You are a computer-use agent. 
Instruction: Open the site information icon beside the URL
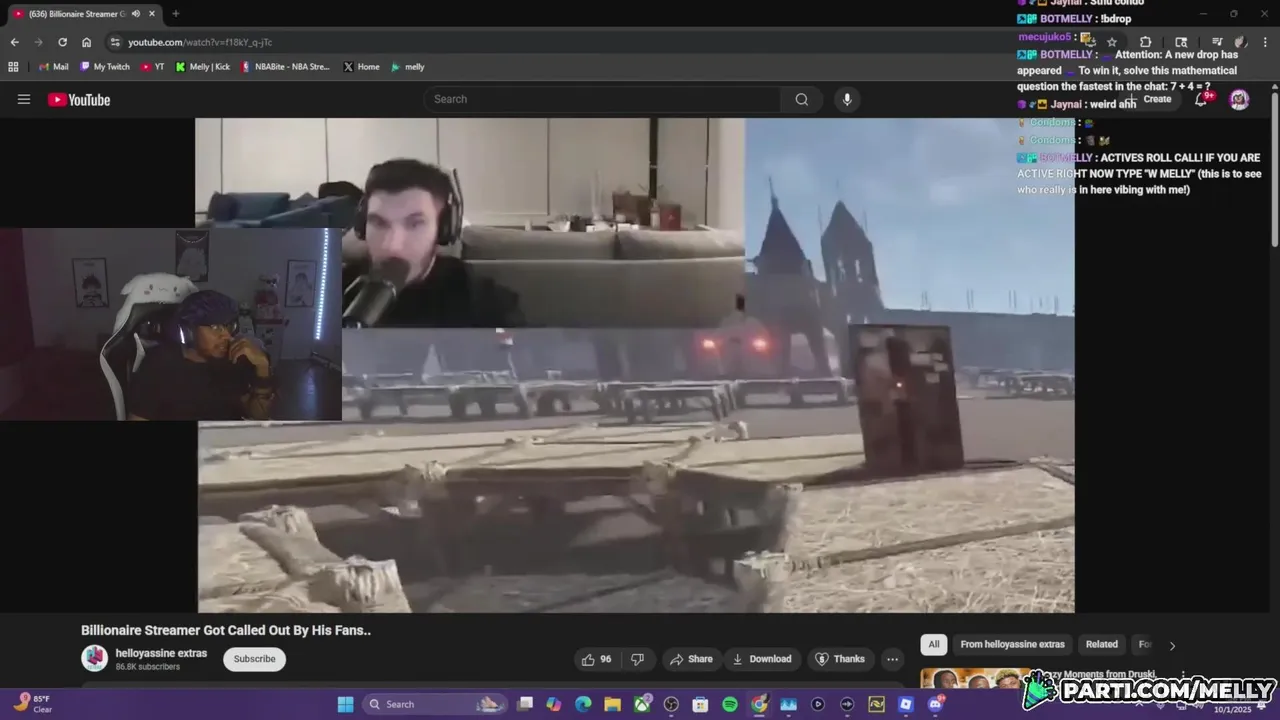pos(115,42)
